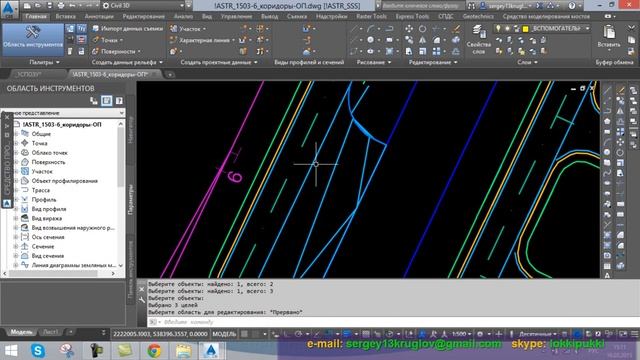Open the Участок dropdown

pos(188,29)
